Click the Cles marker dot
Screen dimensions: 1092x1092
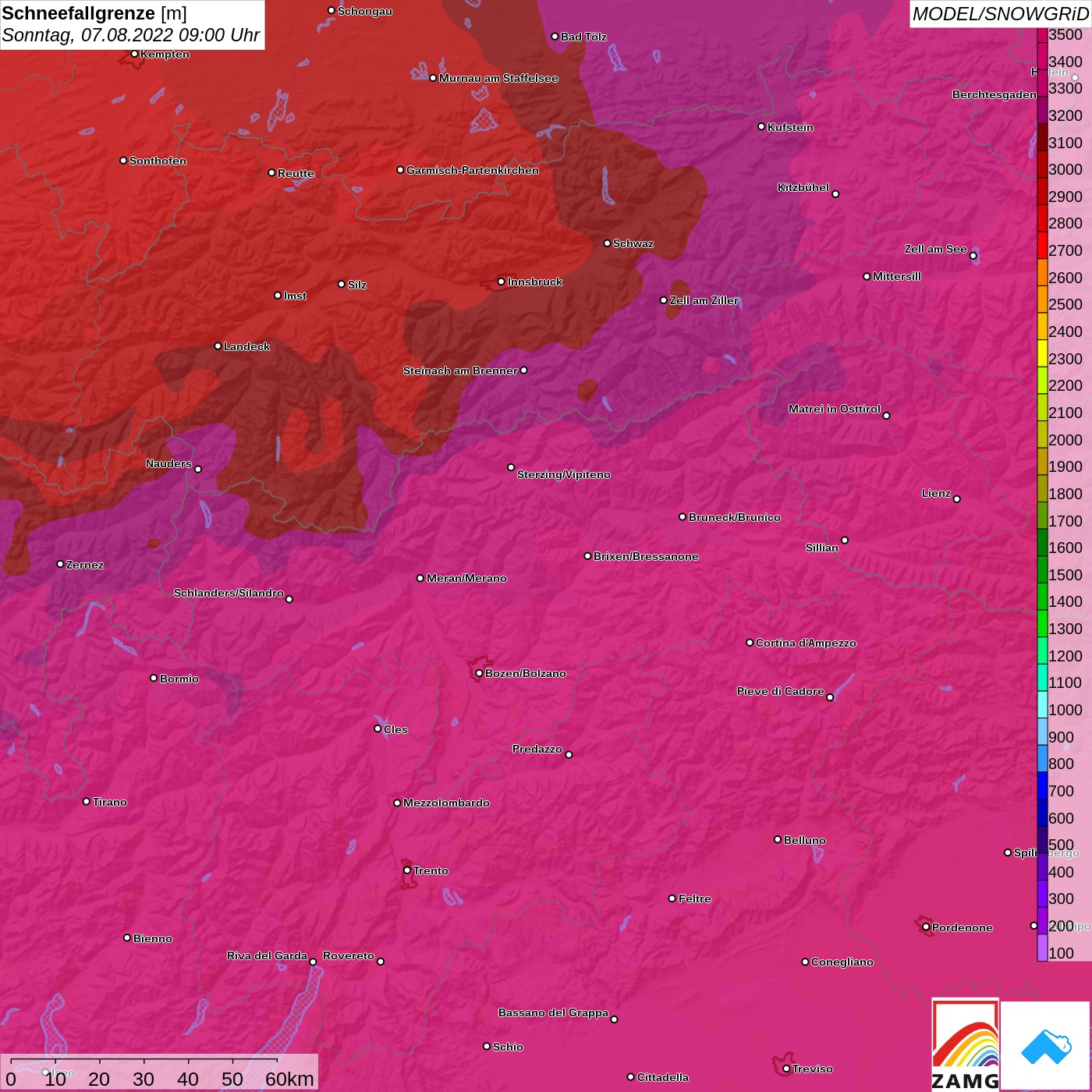tap(378, 729)
